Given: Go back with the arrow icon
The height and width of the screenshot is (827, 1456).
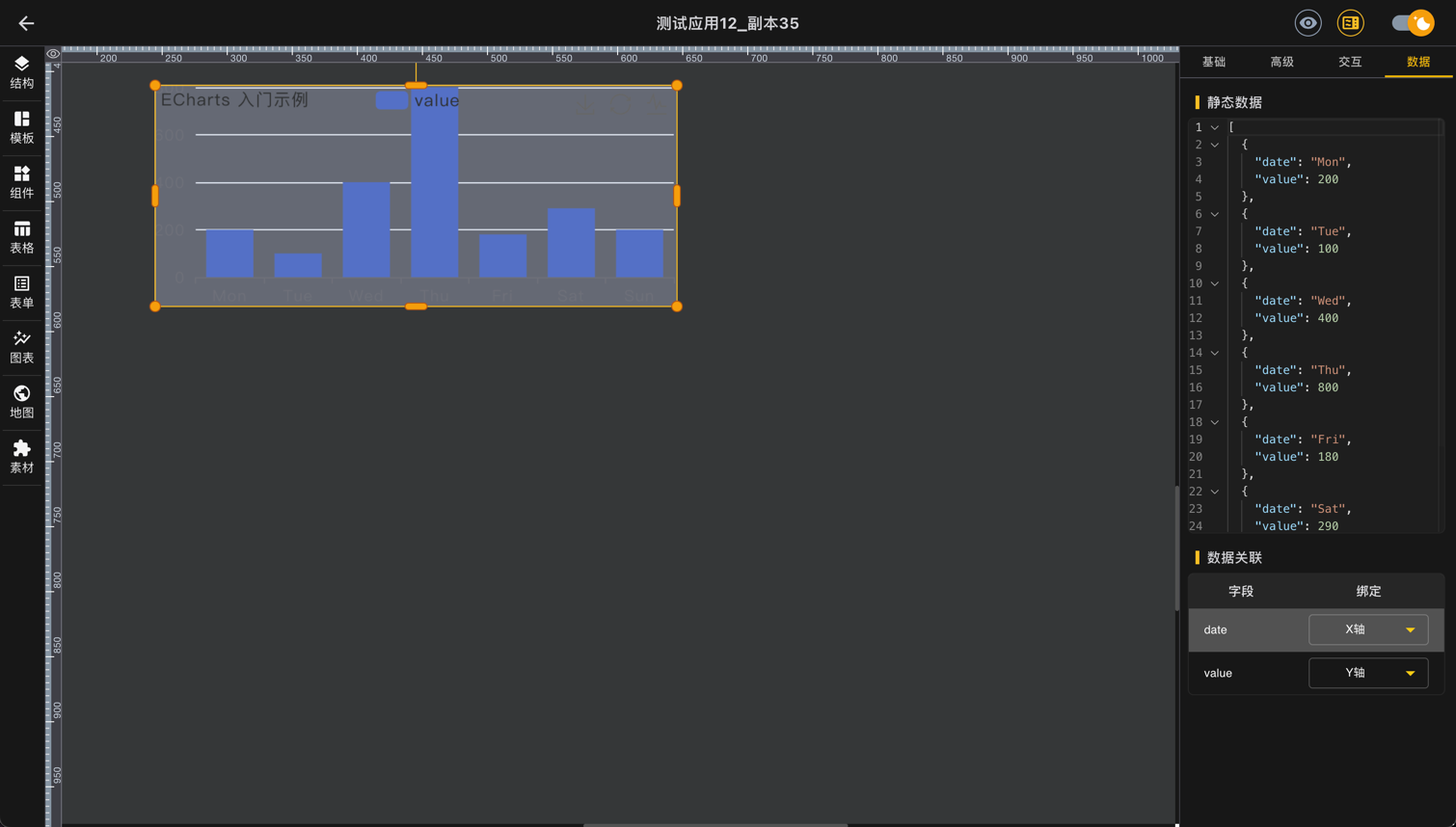Looking at the screenshot, I should [x=26, y=23].
